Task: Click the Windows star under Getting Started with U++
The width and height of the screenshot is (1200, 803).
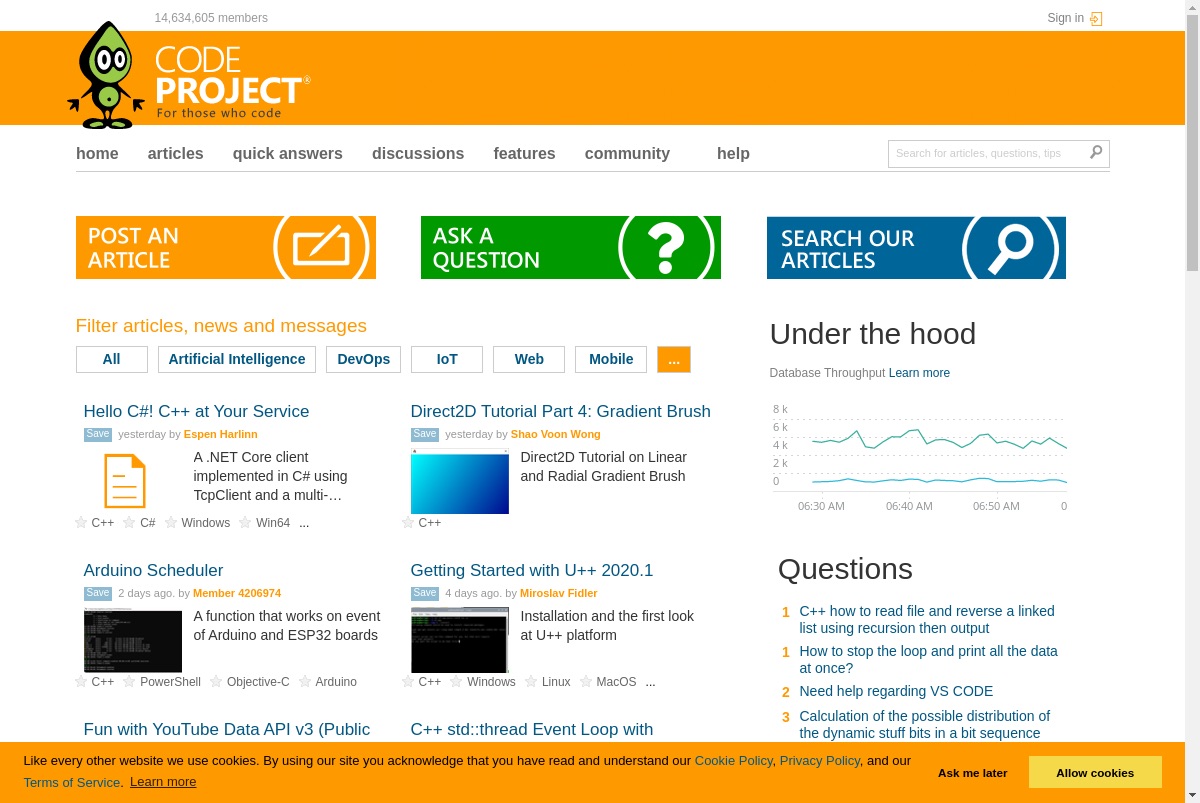Action: tap(456, 681)
